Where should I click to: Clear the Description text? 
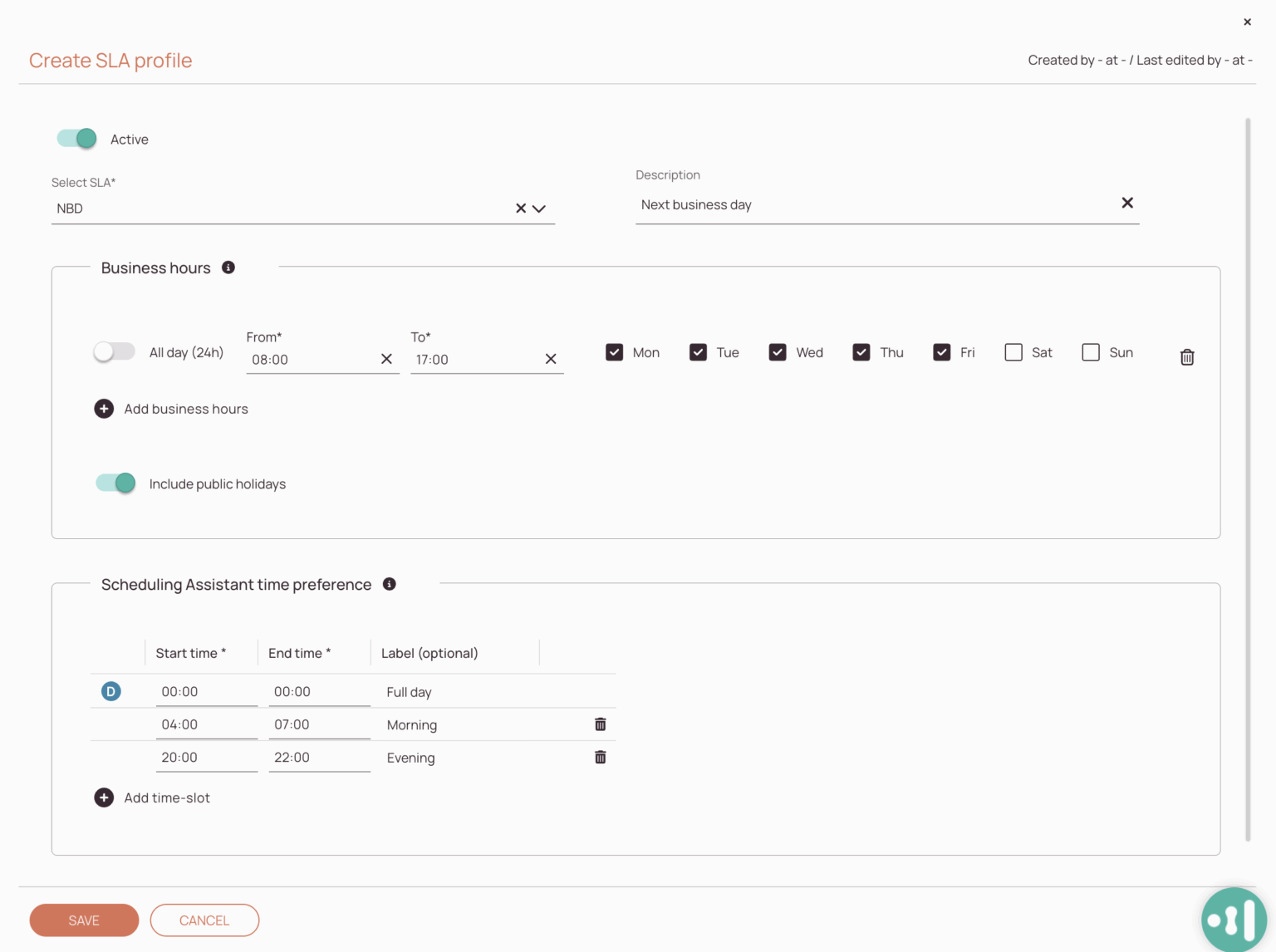(x=1127, y=203)
